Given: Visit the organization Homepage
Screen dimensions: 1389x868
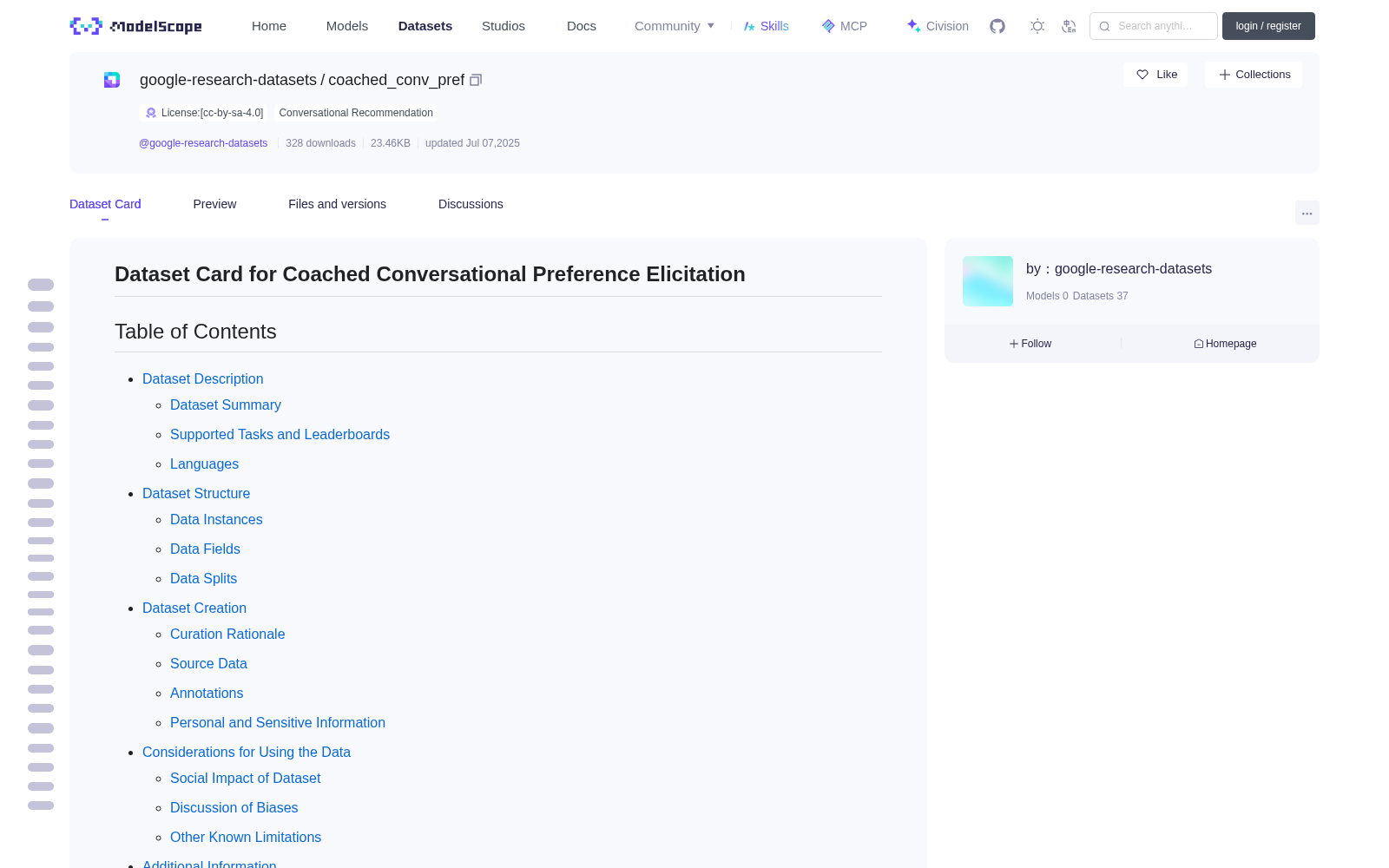Looking at the screenshot, I should click(x=1225, y=344).
